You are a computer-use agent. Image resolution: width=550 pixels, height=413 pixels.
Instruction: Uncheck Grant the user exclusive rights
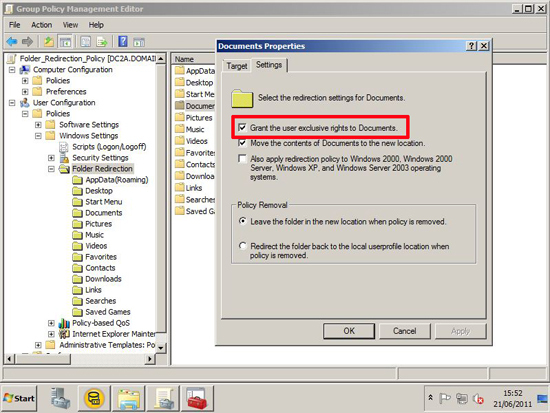pos(242,127)
